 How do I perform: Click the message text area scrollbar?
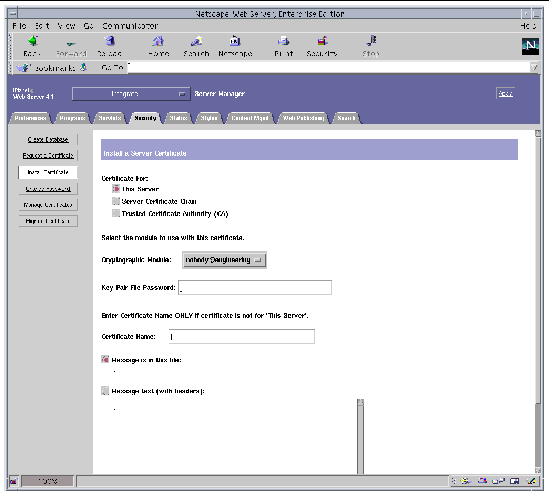pyautogui.click(x=361, y=436)
